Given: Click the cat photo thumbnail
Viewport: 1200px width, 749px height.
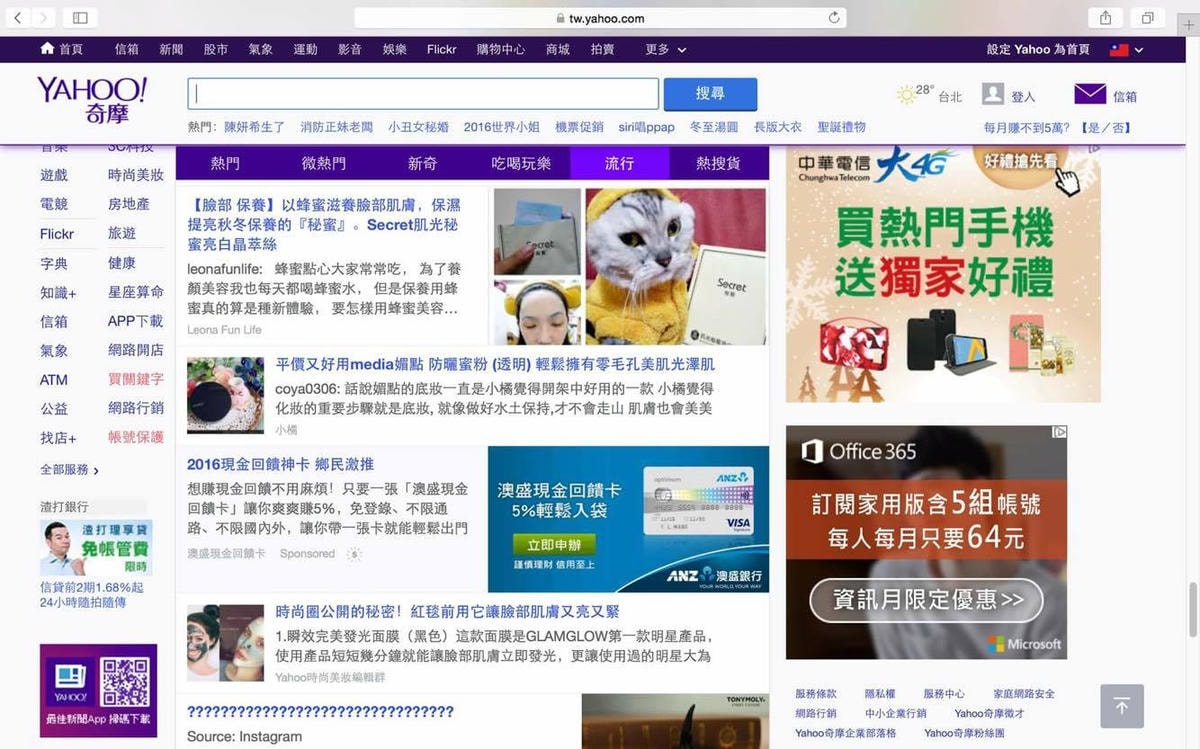Looking at the screenshot, I should pos(675,266).
